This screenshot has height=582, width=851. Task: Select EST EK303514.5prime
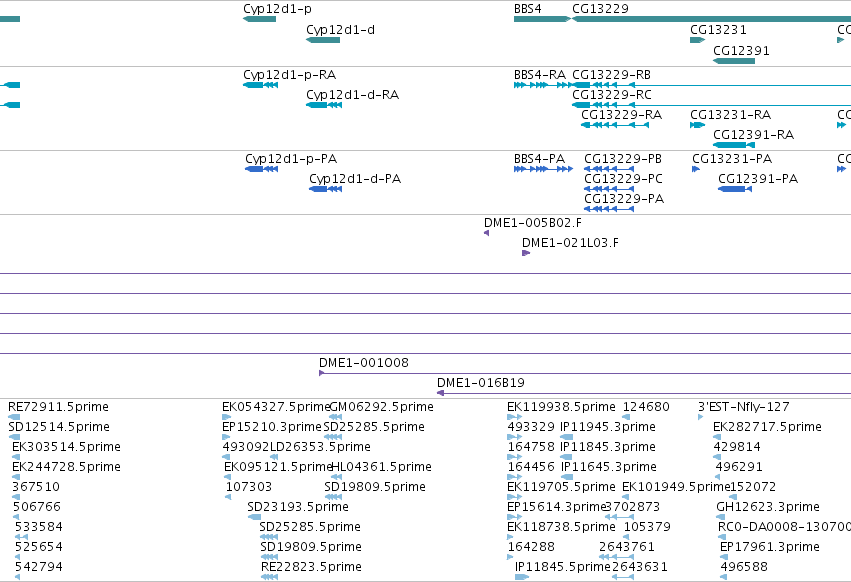16,457
